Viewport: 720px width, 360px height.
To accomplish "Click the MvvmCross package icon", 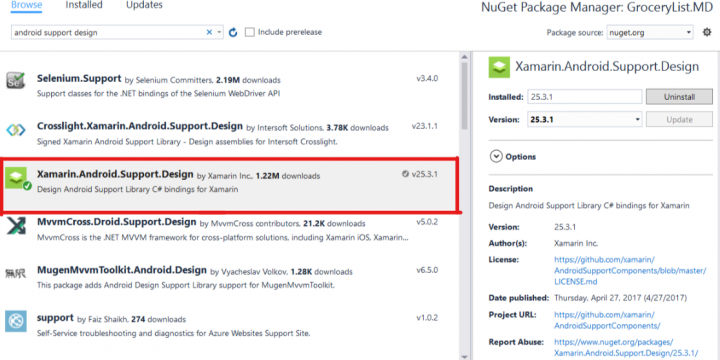I will [x=16, y=225].
